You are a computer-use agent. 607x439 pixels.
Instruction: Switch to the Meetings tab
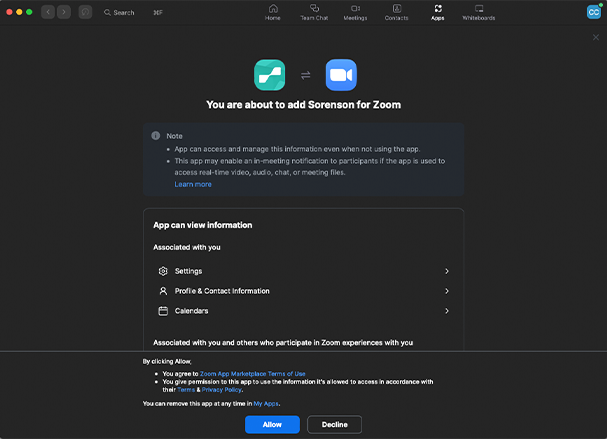coord(355,12)
